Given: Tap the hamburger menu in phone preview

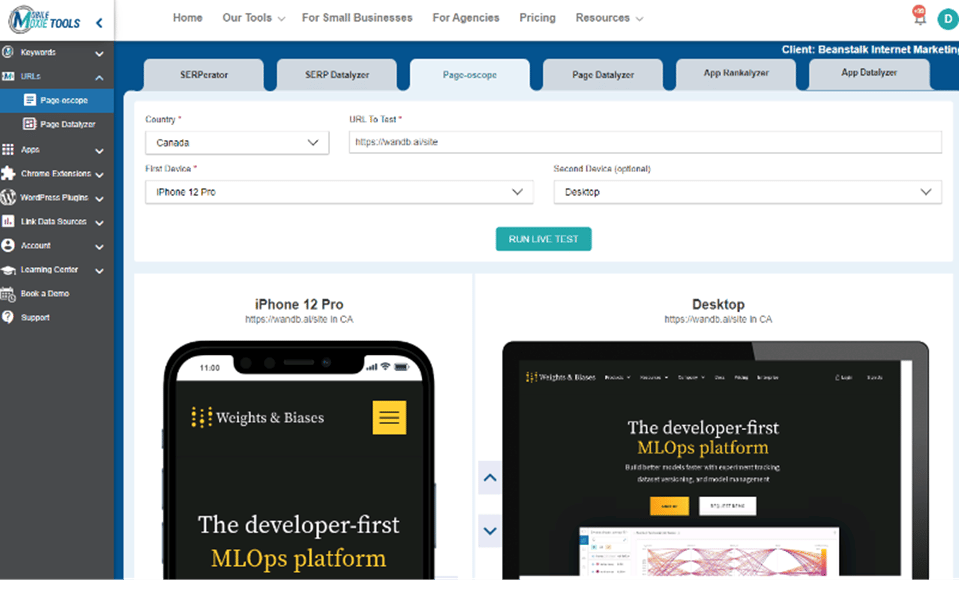Looking at the screenshot, I should [389, 417].
